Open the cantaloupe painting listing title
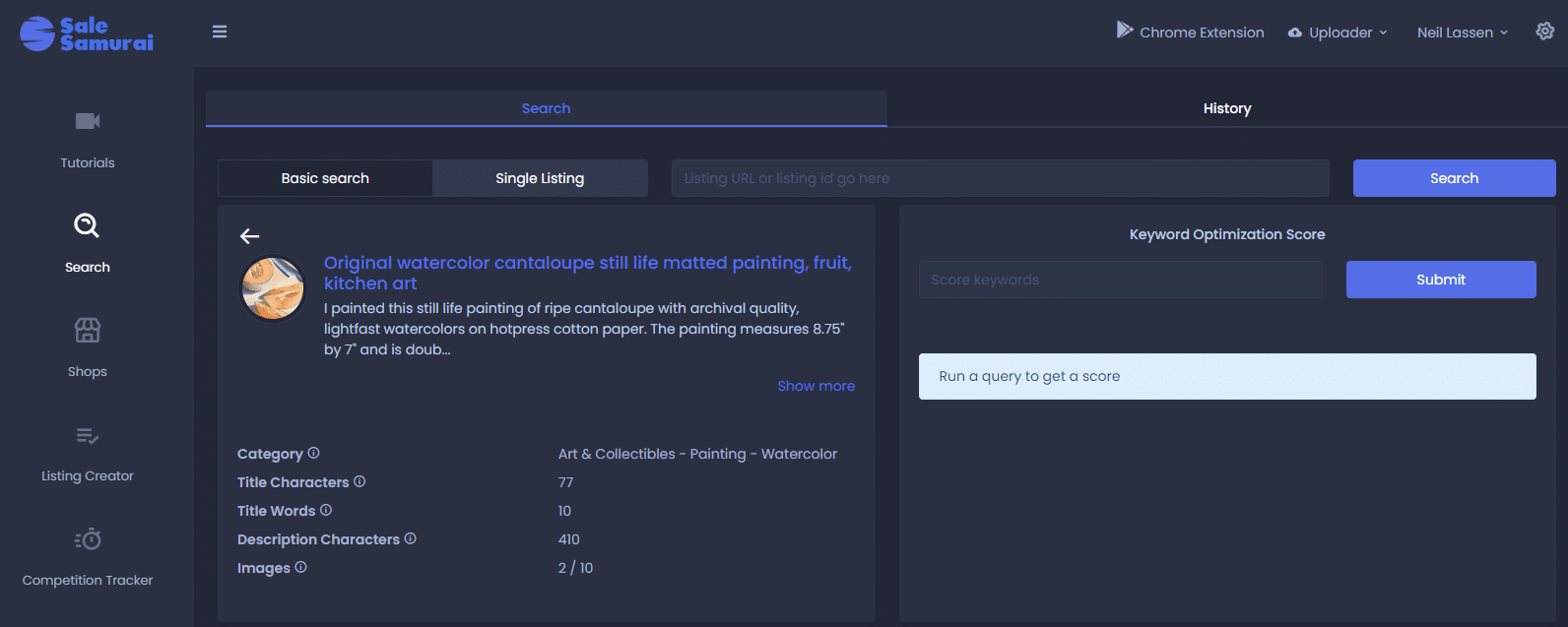 (x=588, y=273)
